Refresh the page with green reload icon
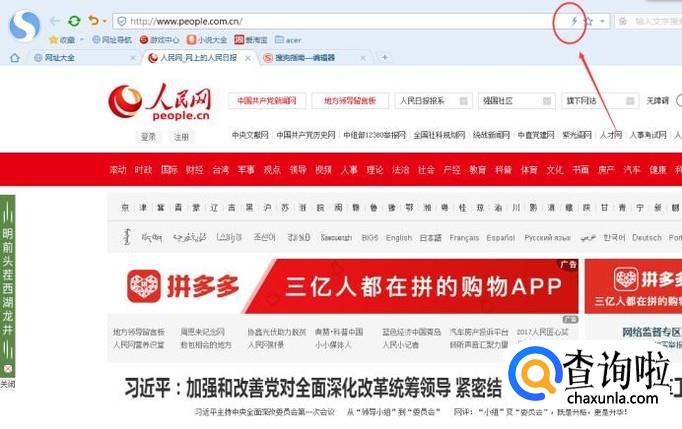This screenshot has width=682, height=429. 74,21
